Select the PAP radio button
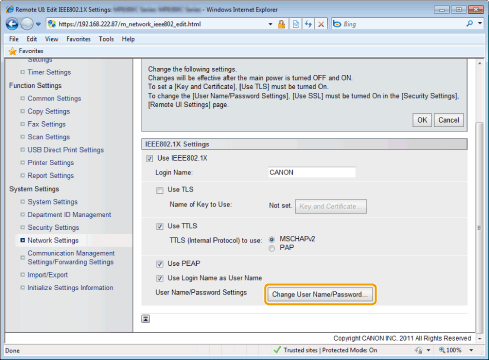This screenshot has height=360, width=489. click(x=272, y=248)
